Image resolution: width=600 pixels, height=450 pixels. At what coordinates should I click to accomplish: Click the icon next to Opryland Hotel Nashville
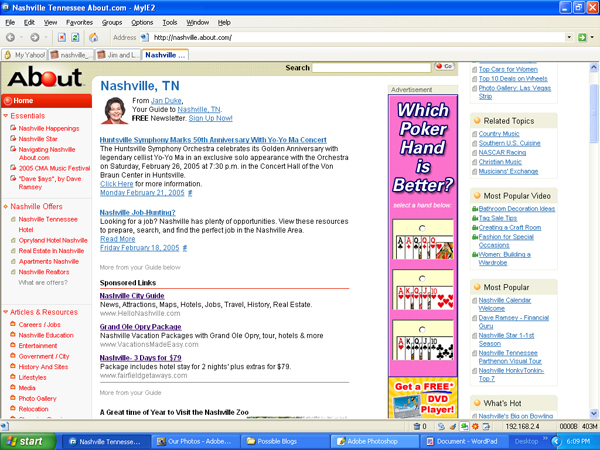[13, 240]
